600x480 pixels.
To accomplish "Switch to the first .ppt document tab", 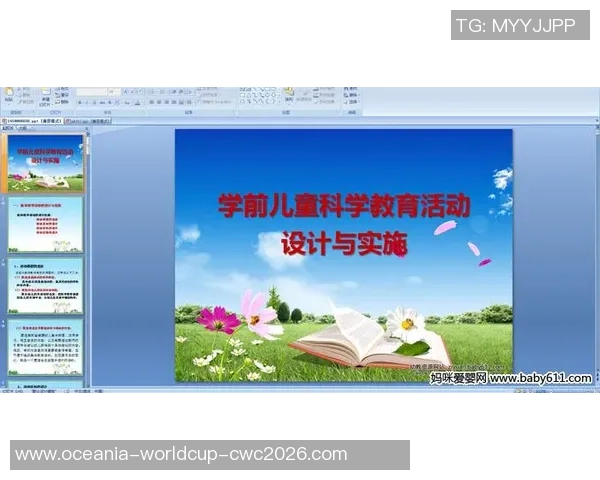I will [x=32, y=121].
